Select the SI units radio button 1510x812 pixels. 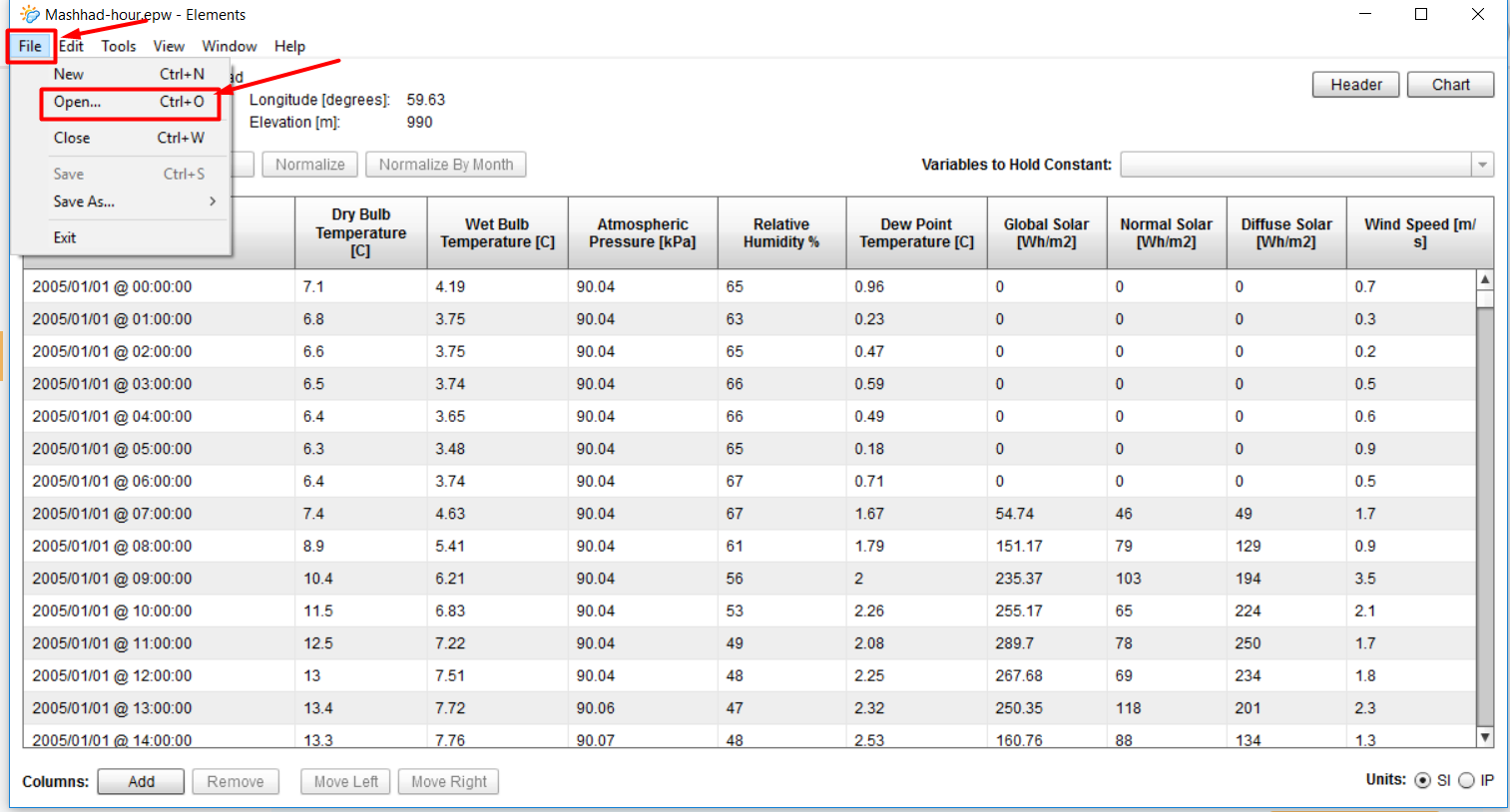pyautogui.click(x=1423, y=780)
